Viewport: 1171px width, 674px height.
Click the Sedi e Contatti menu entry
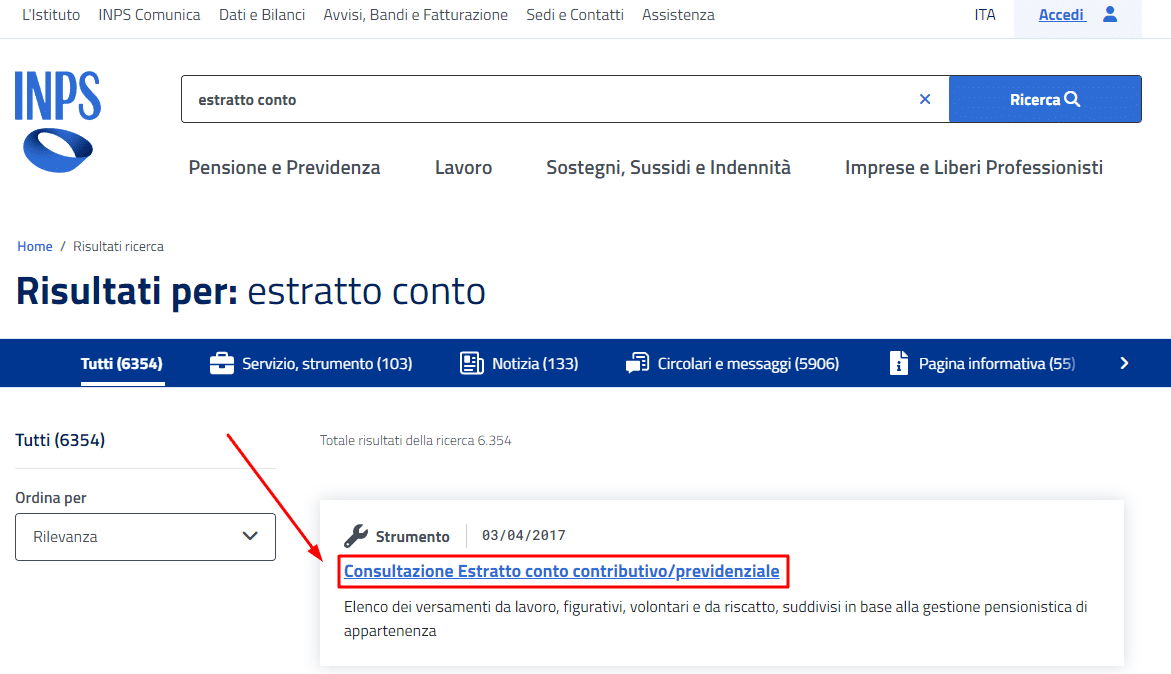574,15
